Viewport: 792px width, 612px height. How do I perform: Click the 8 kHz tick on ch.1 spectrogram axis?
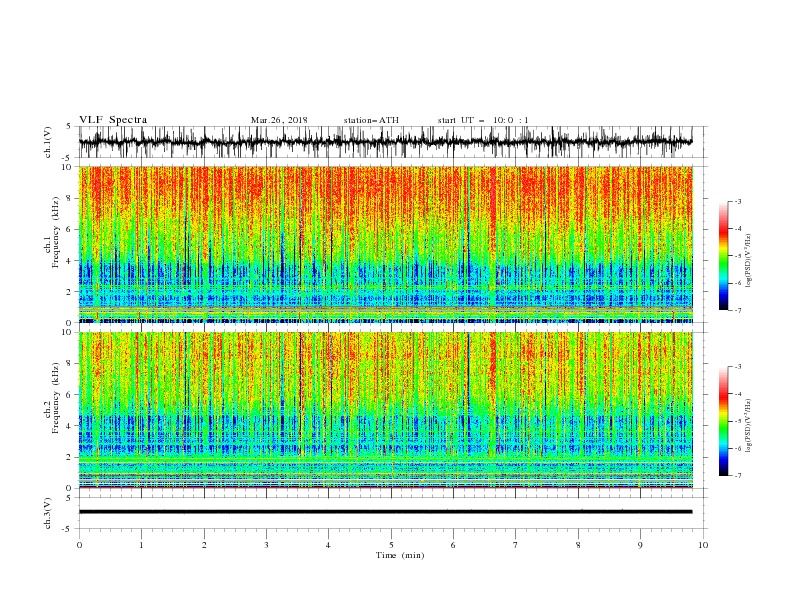70,198
